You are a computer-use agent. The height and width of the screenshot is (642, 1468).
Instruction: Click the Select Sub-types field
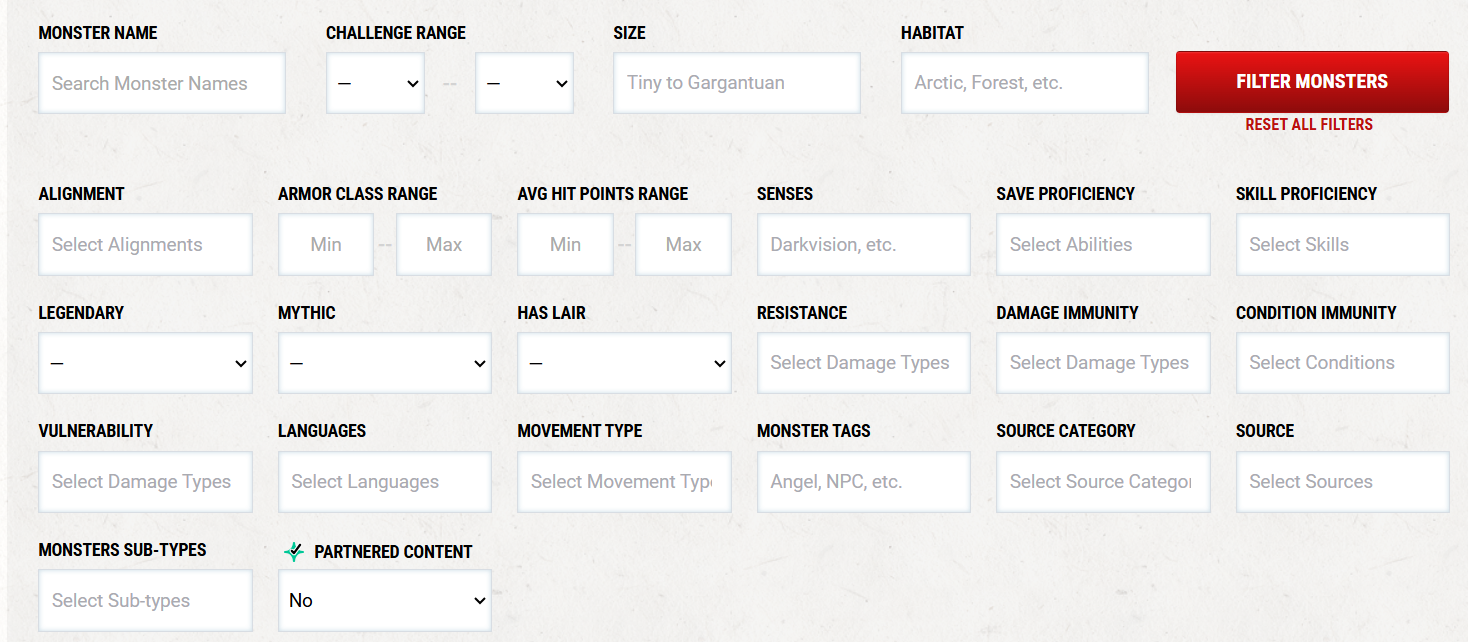pyautogui.click(x=145, y=601)
